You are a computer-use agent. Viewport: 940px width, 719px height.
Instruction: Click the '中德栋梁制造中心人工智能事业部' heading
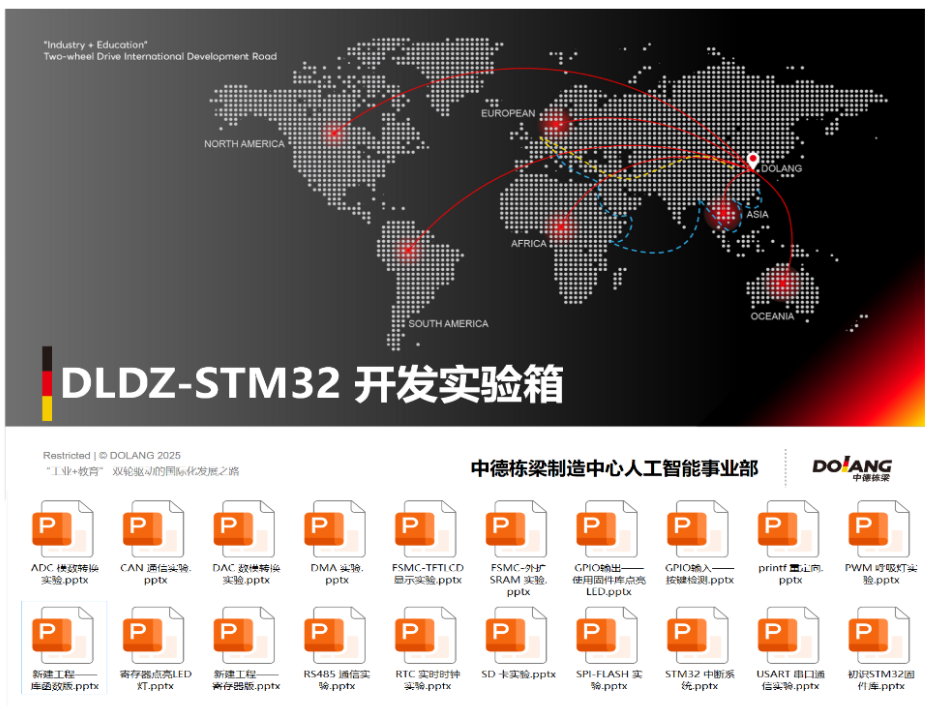[x=614, y=468]
